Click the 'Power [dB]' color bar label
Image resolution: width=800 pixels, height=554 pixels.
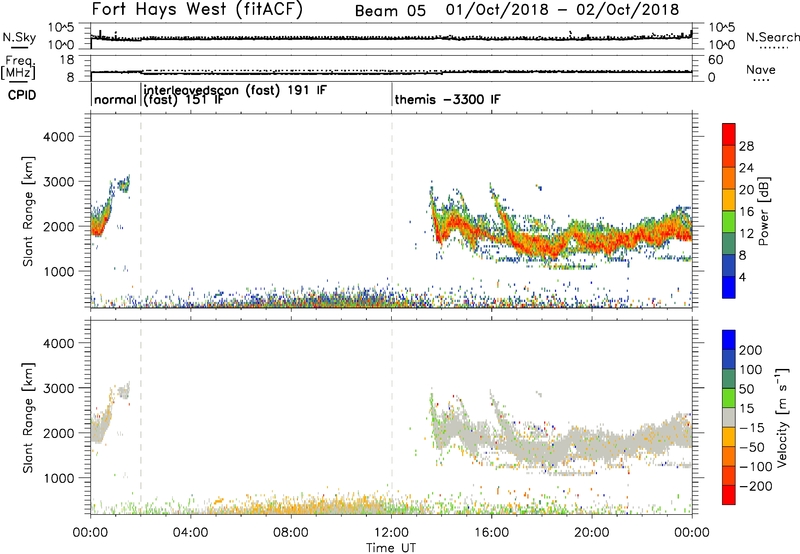[763, 211]
